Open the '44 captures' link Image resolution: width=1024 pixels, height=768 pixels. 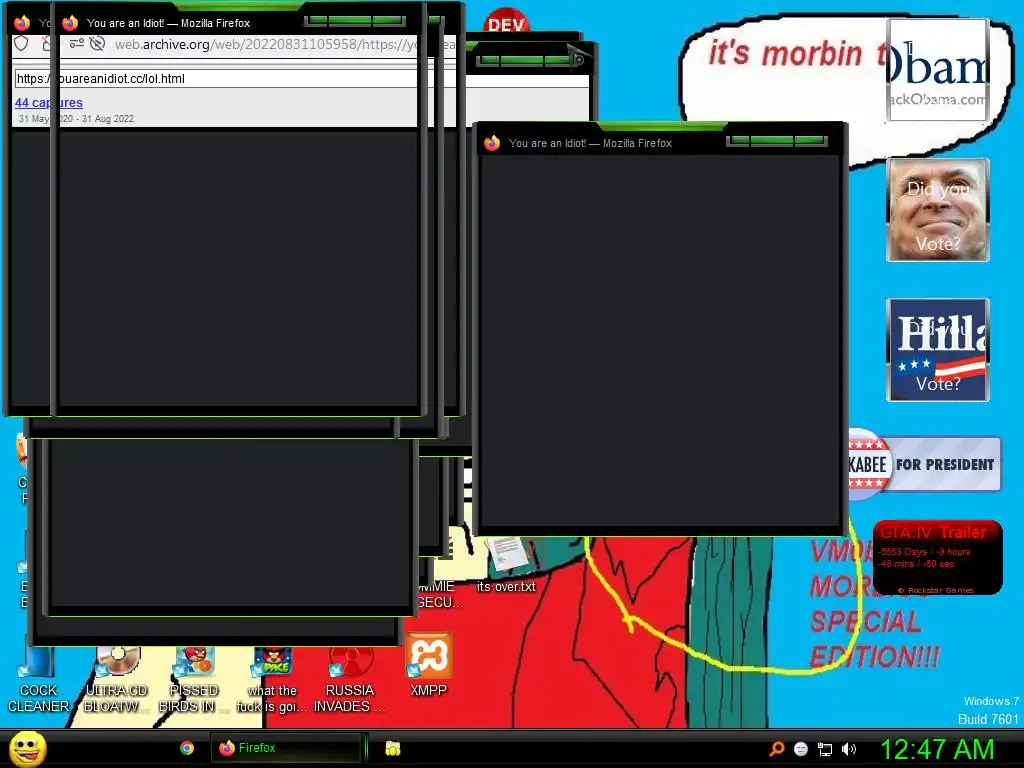[48, 103]
